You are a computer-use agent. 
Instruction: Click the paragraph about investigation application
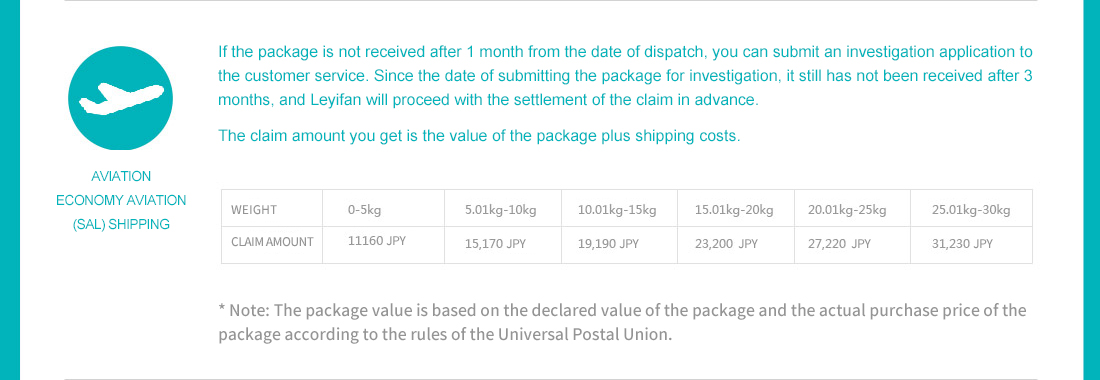point(625,76)
